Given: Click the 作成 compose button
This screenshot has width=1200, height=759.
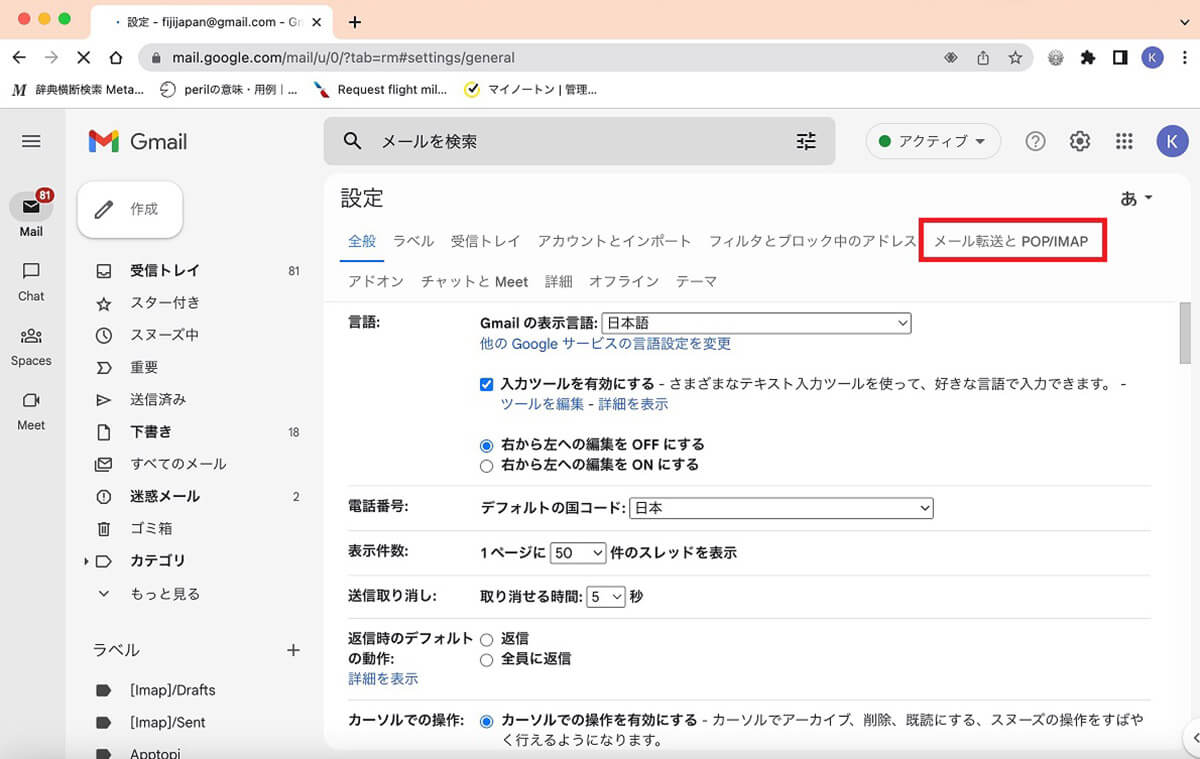Looking at the screenshot, I should point(130,209).
